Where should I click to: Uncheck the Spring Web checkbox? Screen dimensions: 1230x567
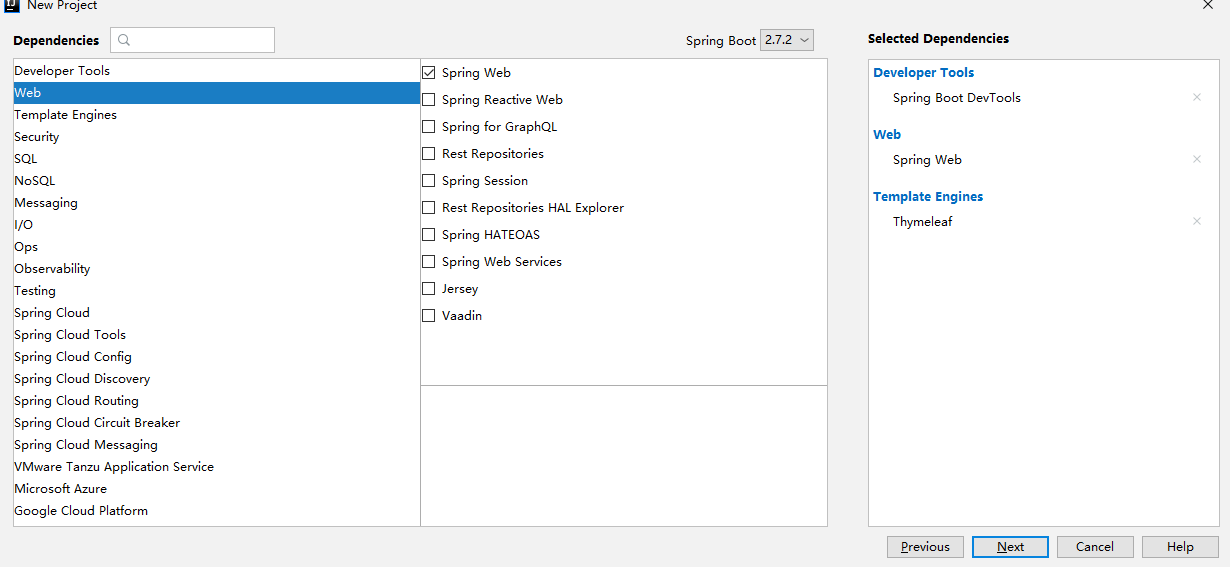point(429,72)
